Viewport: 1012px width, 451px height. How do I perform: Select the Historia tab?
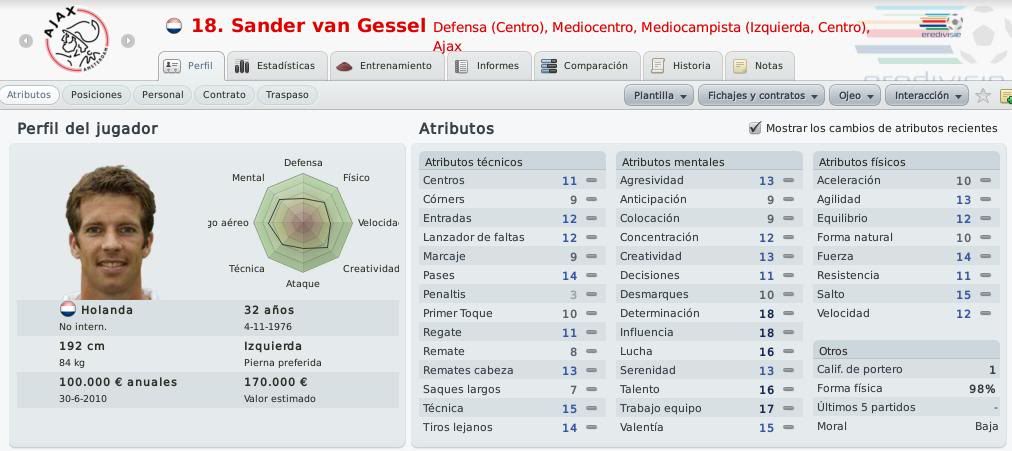click(682, 66)
